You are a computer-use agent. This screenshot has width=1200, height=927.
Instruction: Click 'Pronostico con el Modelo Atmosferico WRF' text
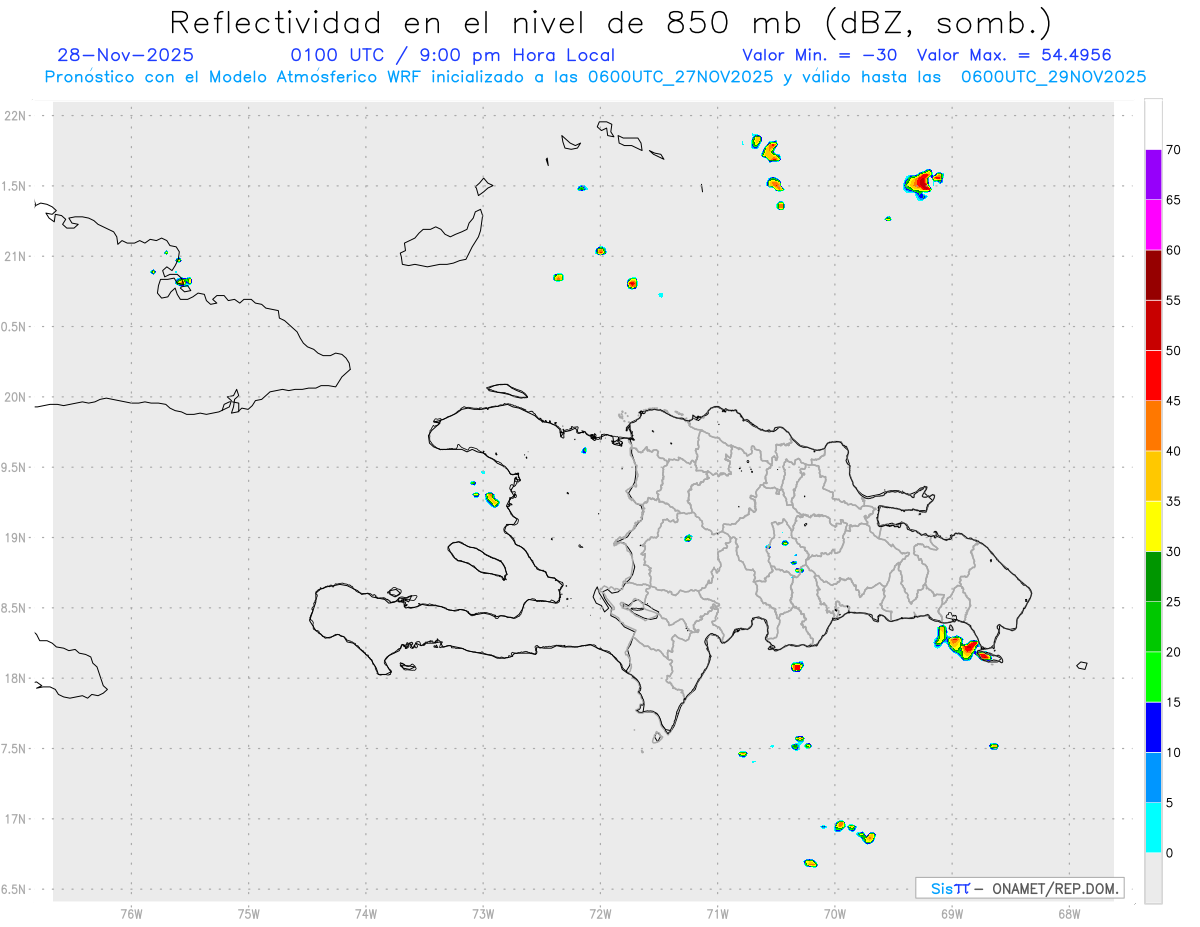233,77
